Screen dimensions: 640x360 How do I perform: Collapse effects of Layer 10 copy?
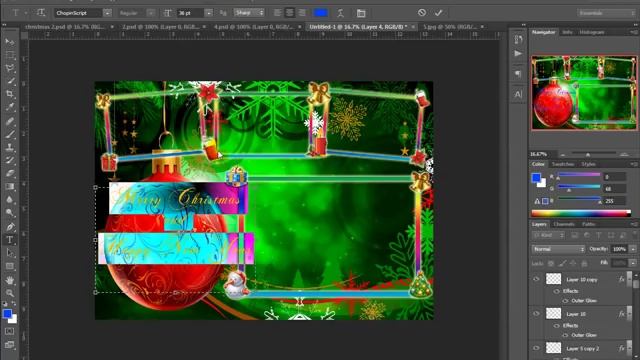tap(629, 279)
